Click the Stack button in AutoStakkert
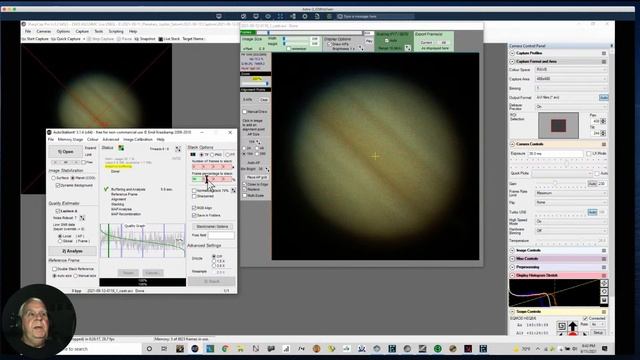This screenshot has width=640, height=360. click(211, 281)
